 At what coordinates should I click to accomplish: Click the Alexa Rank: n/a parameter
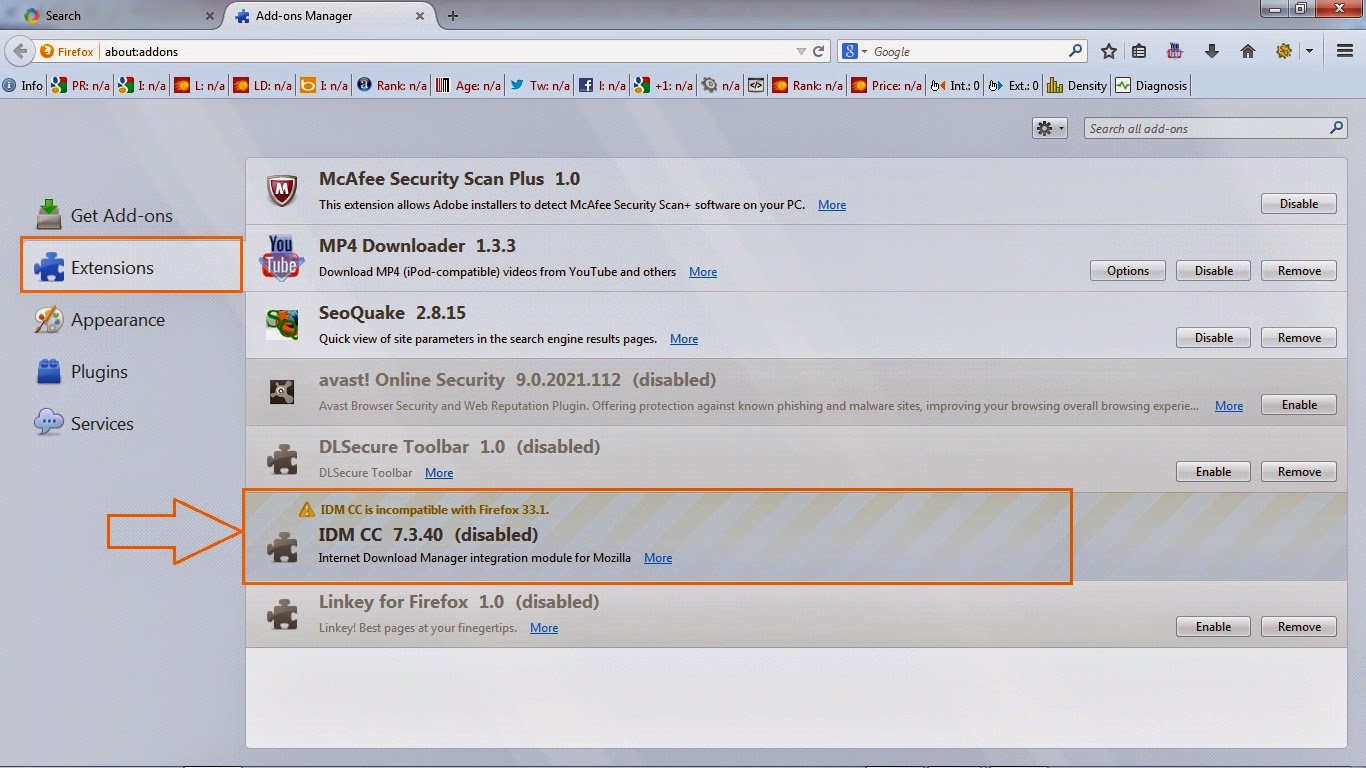click(x=393, y=86)
